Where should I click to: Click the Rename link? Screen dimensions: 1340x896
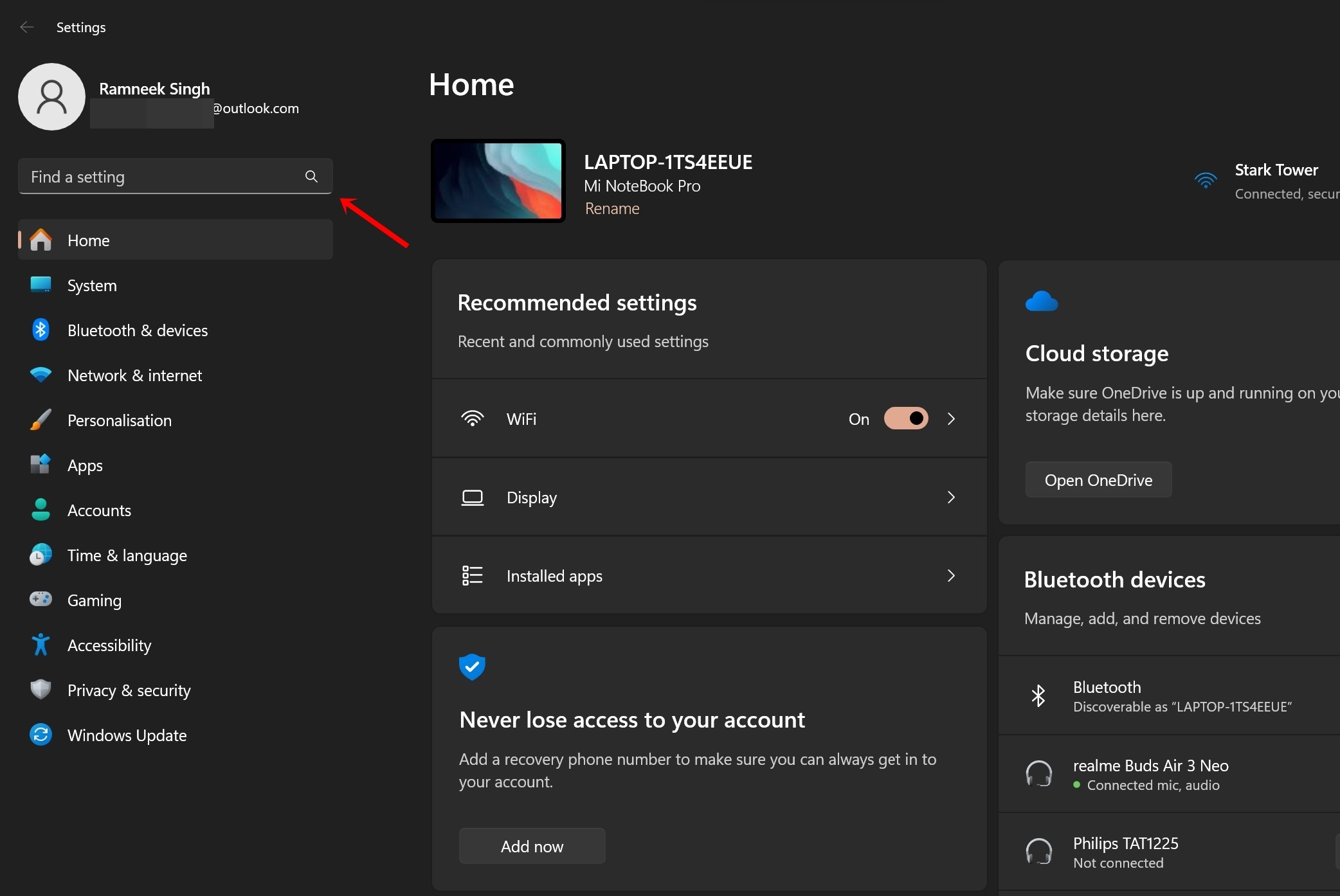click(611, 208)
